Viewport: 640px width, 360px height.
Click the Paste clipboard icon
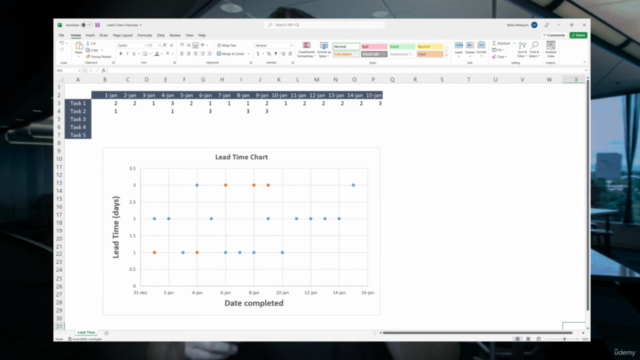79,46
